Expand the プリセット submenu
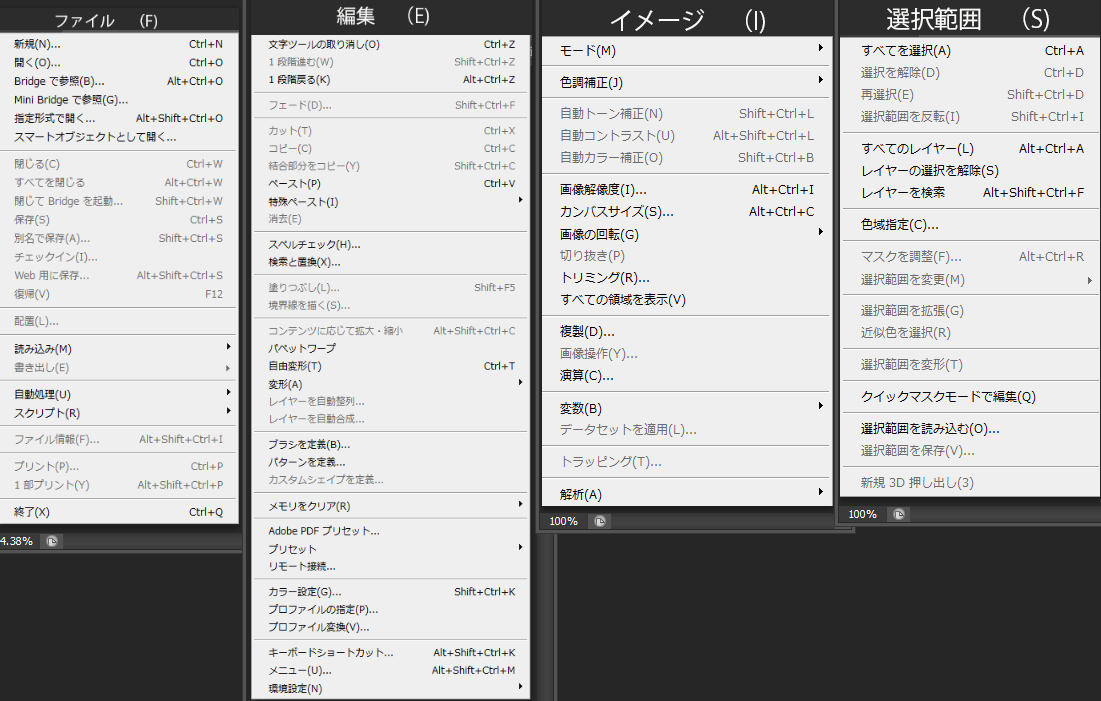The height and width of the screenshot is (701, 1101). click(x=390, y=549)
